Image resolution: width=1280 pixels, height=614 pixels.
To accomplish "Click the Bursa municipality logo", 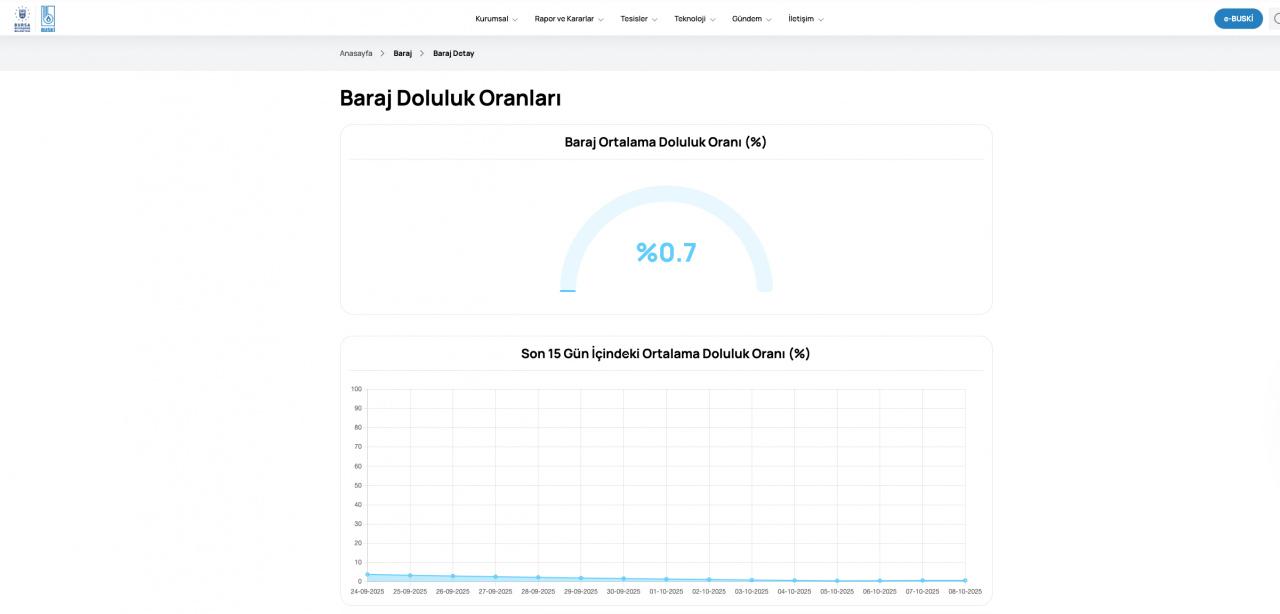I will point(22,19).
